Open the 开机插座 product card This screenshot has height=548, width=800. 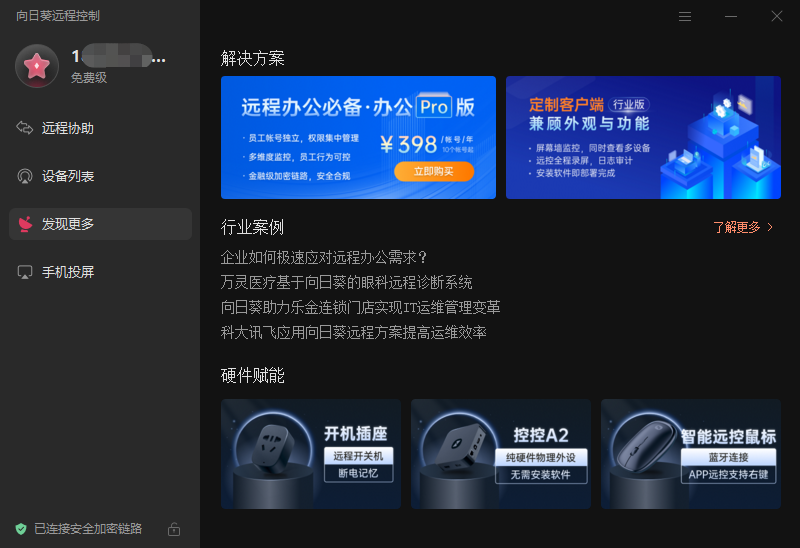tap(311, 454)
